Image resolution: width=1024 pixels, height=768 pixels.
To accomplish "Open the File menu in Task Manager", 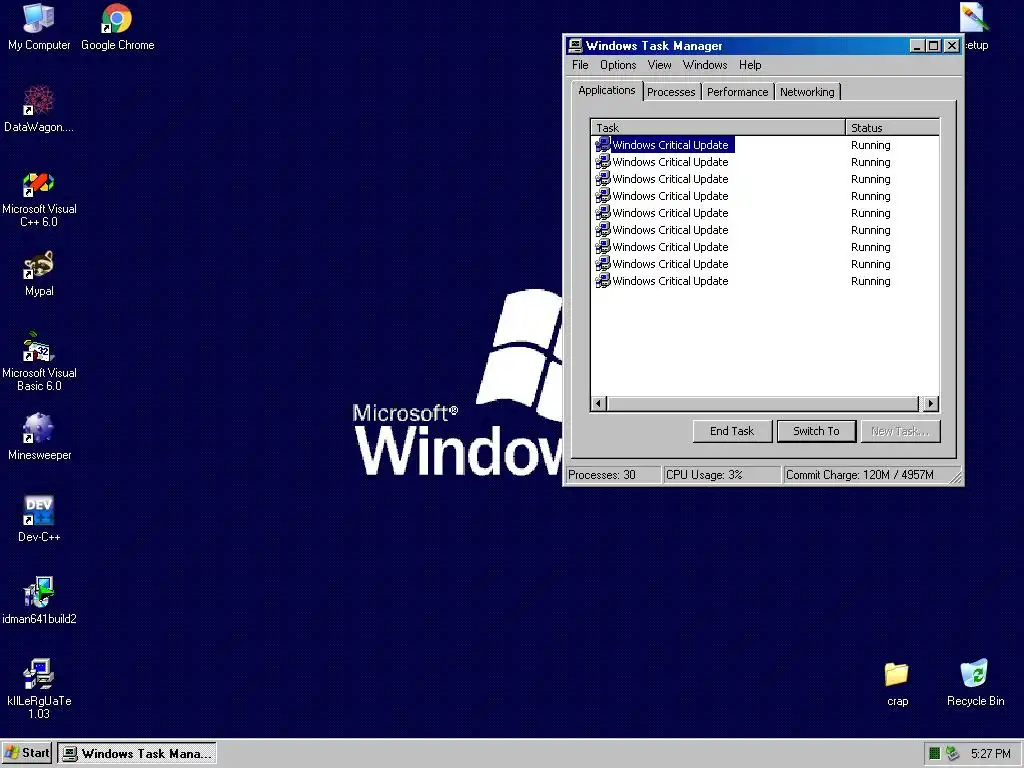I will [x=580, y=65].
